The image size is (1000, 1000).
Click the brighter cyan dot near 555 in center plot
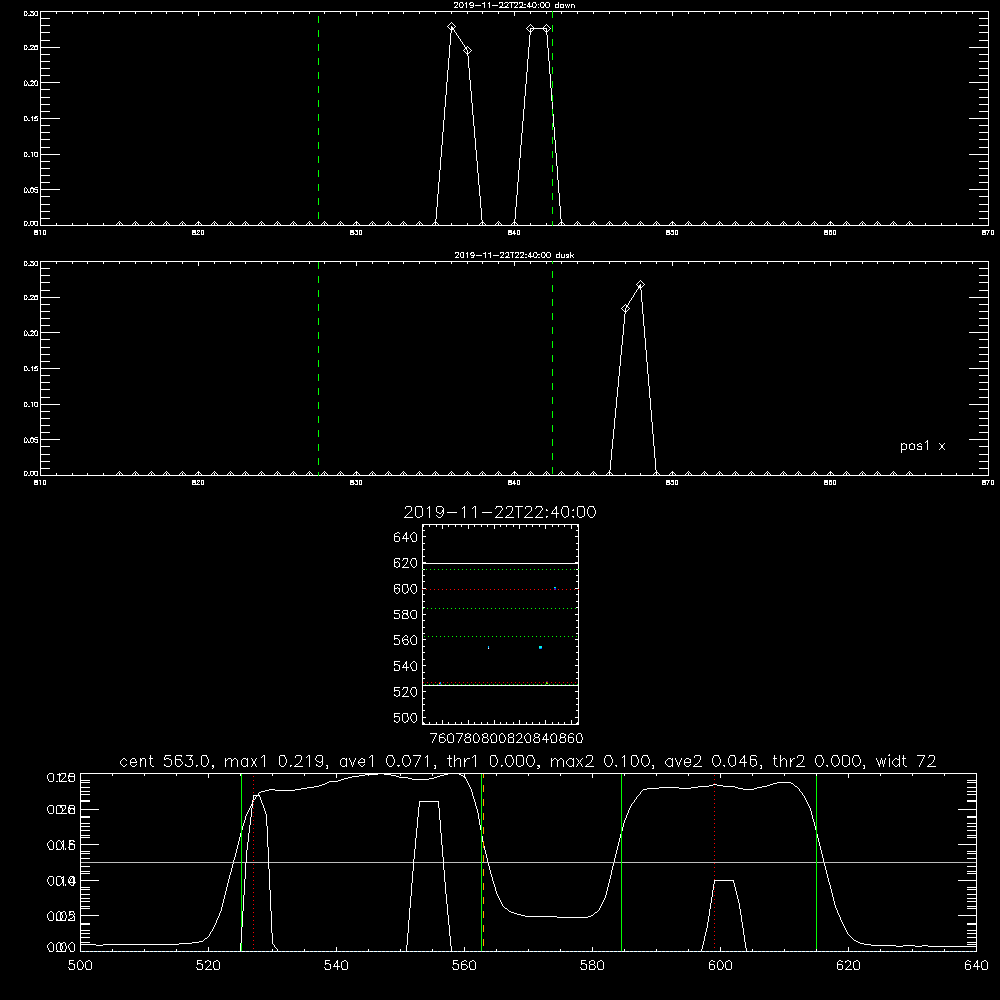pyautogui.click(x=540, y=647)
